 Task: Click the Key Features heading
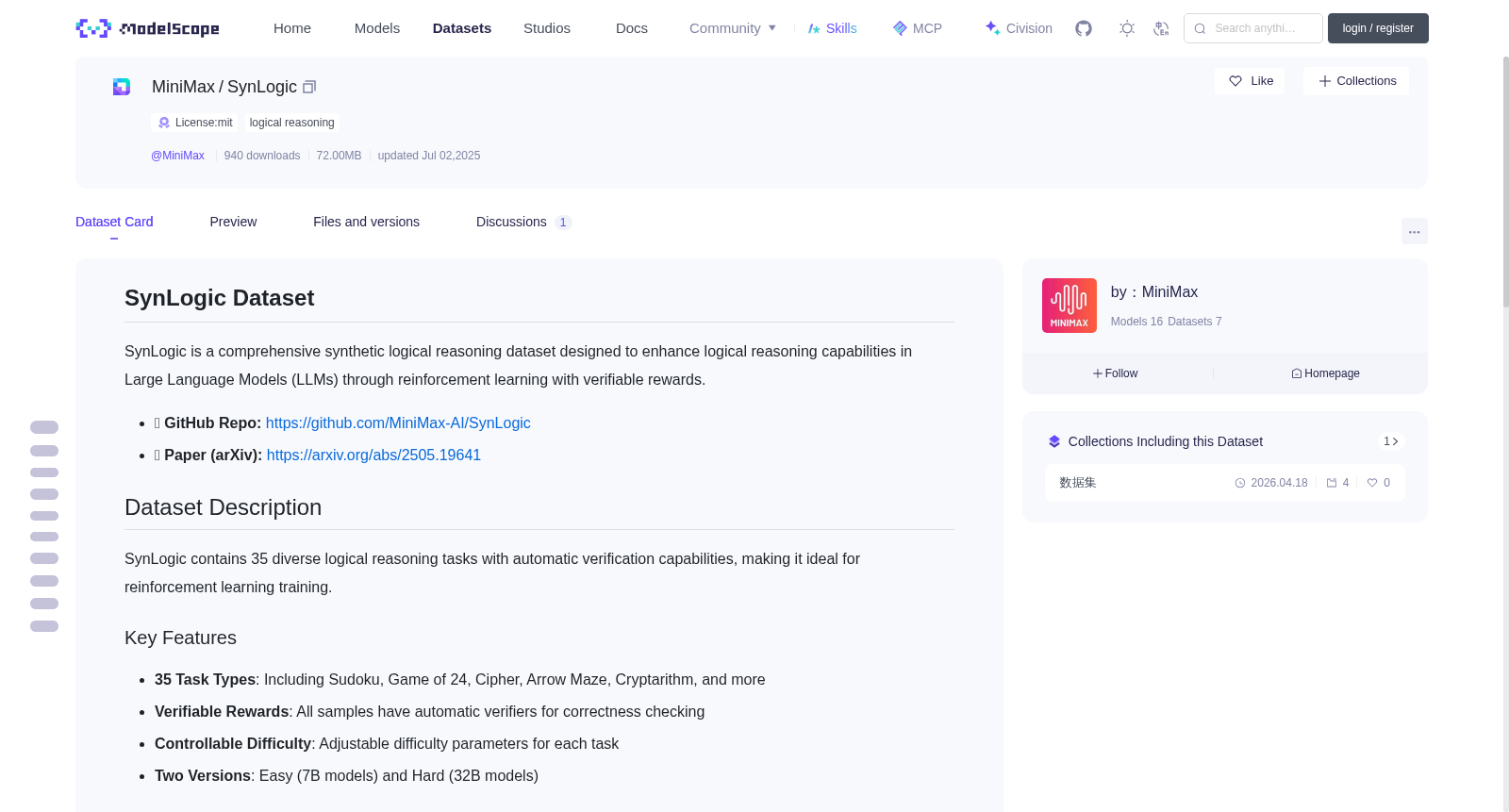pyautogui.click(x=180, y=638)
